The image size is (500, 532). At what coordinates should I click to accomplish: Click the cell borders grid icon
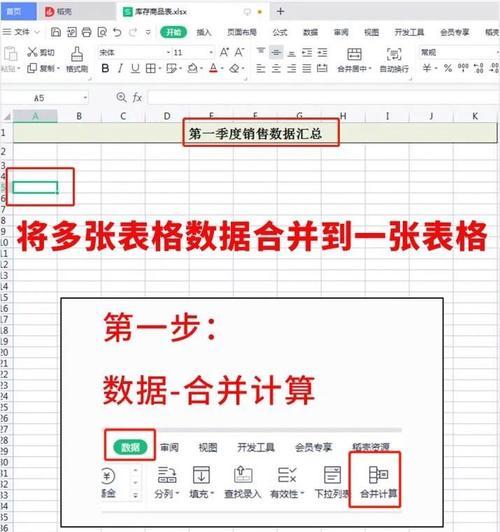pos(150,69)
